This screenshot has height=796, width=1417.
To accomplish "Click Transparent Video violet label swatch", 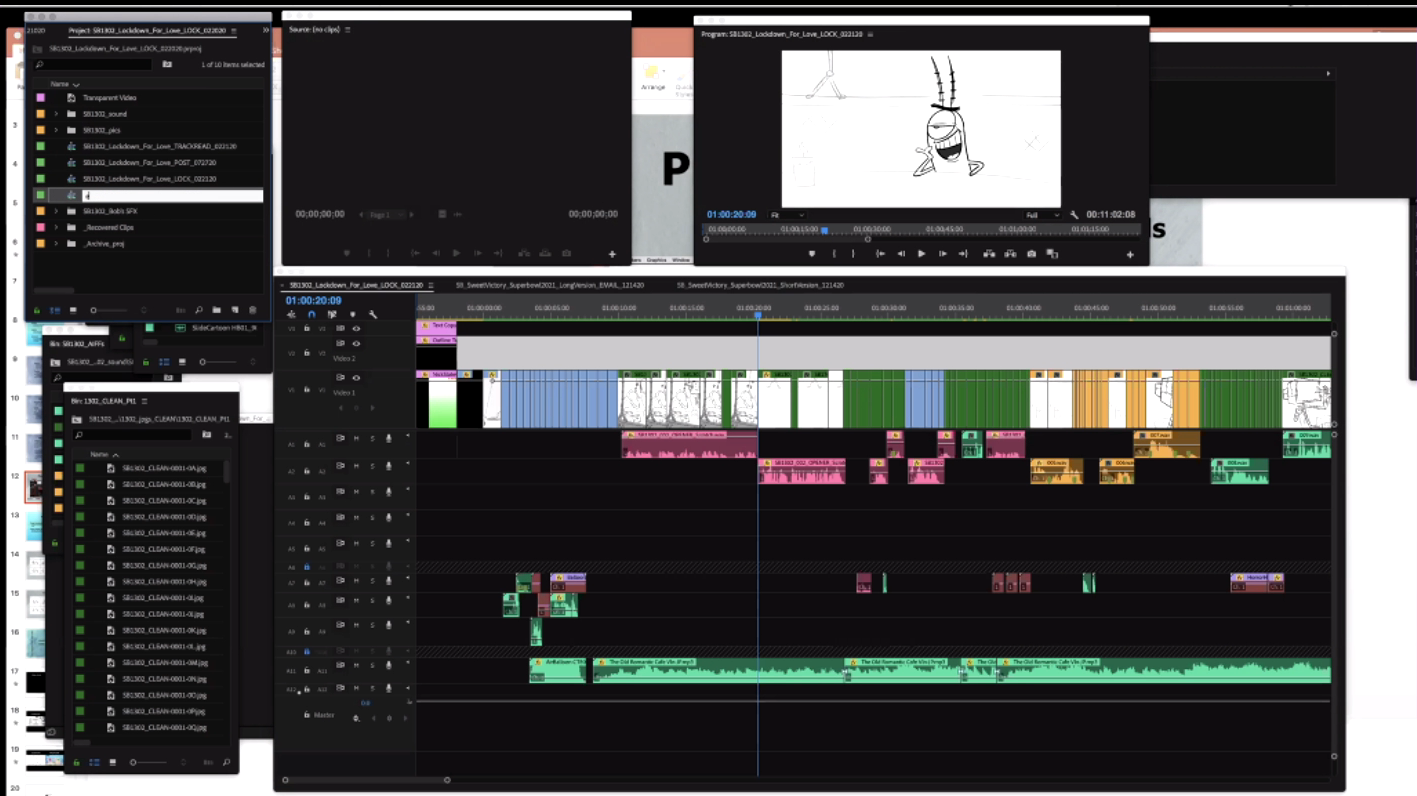I will [x=40, y=98].
